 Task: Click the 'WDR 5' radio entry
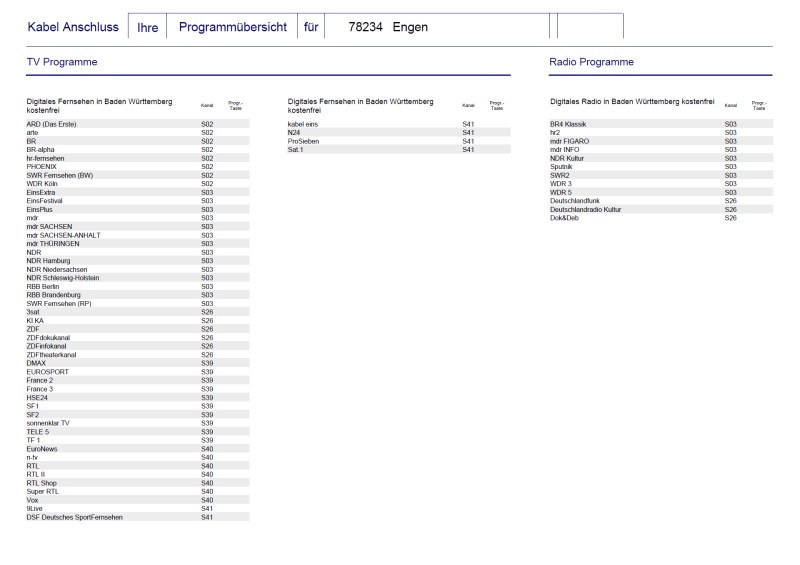click(x=661, y=192)
